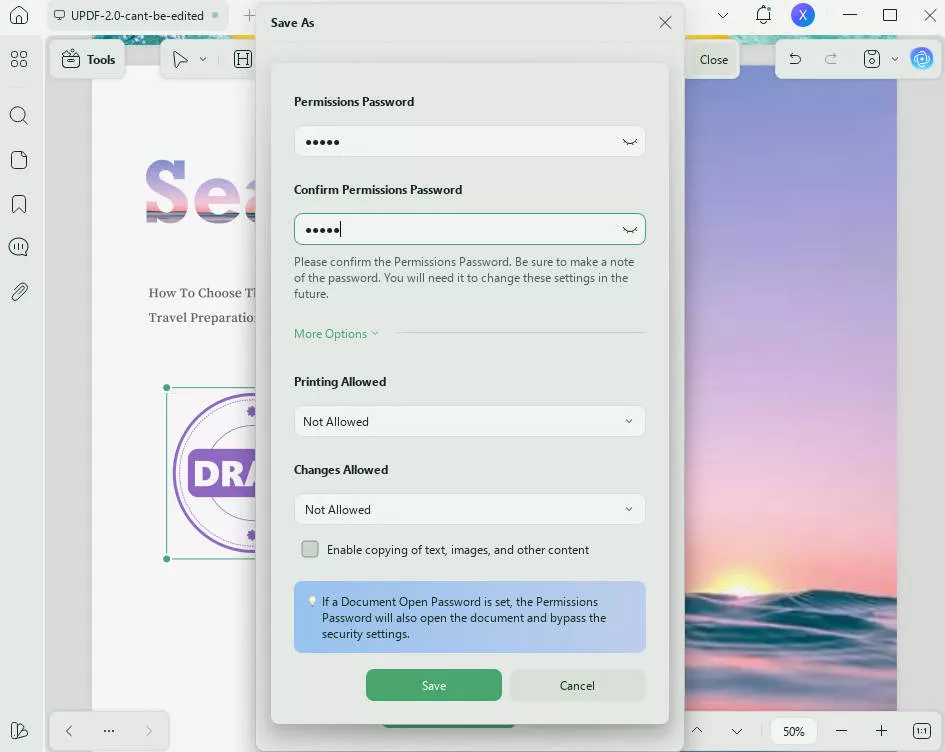Click the 50% zoom level field
This screenshot has width=945, height=752.
pyautogui.click(x=793, y=731)
